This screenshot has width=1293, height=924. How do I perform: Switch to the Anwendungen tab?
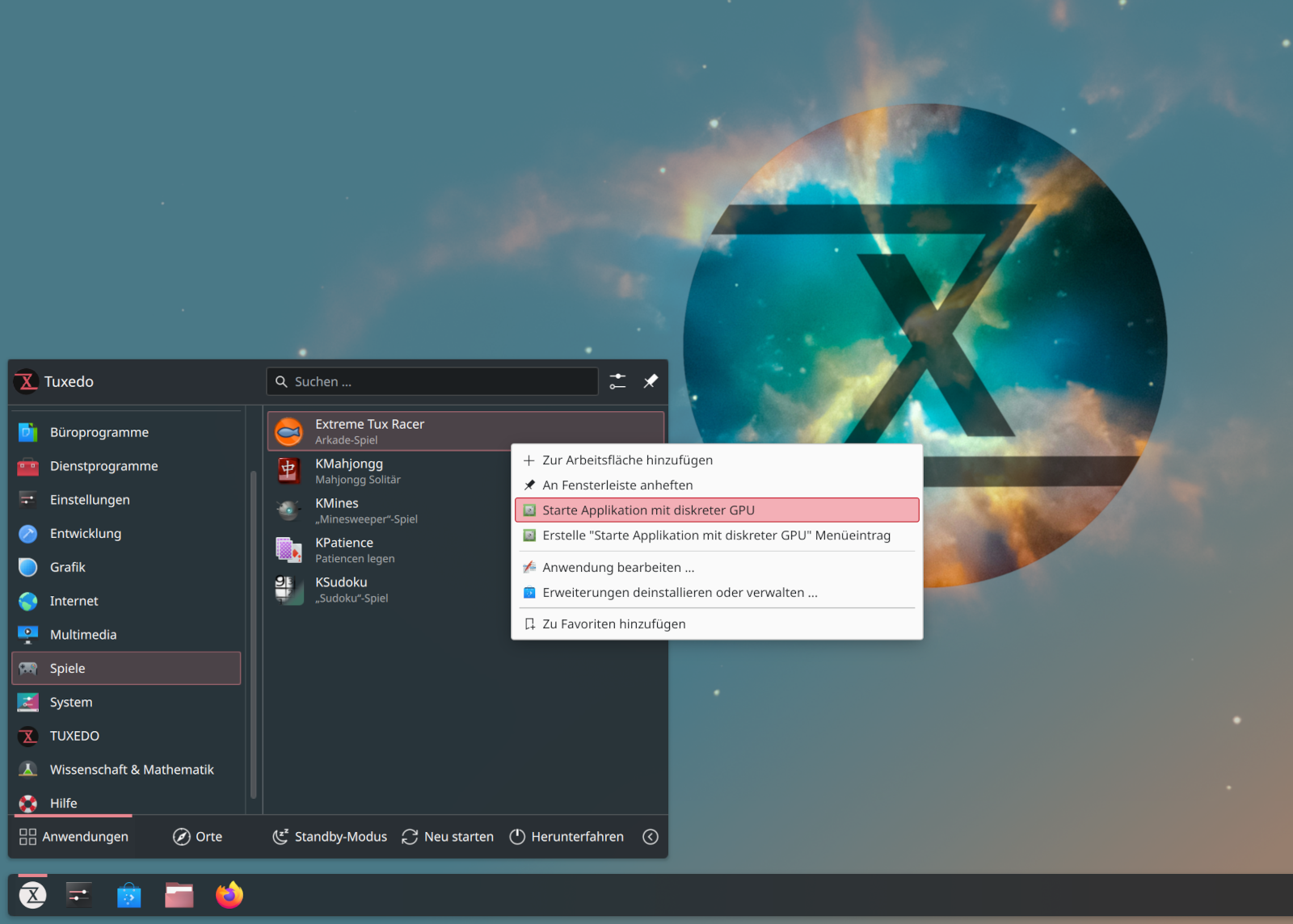(x=74, y=837)
